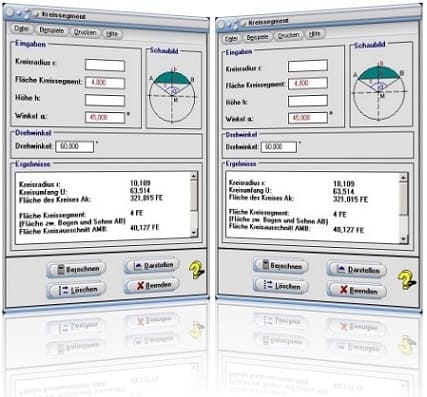This screenshot has width=427, height=397.
Task: Click Berechnen button in left window
Action: coord(76,269)
